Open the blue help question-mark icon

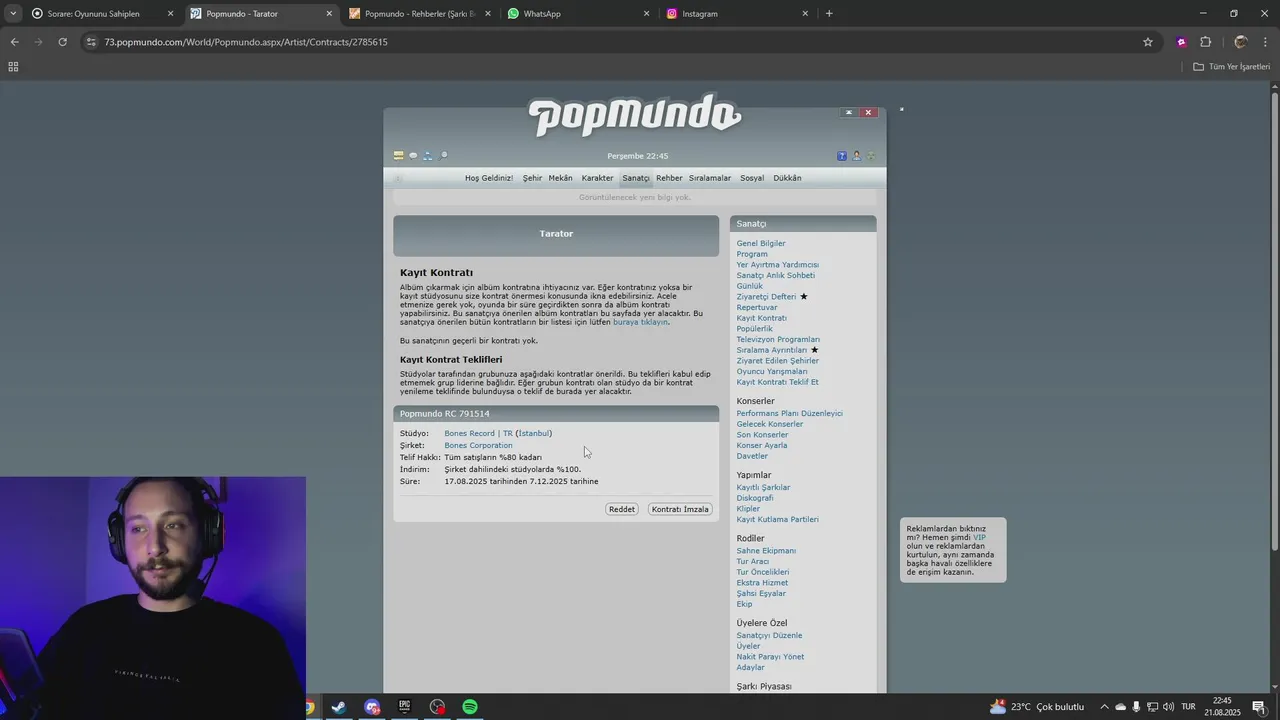pos(842,156)
